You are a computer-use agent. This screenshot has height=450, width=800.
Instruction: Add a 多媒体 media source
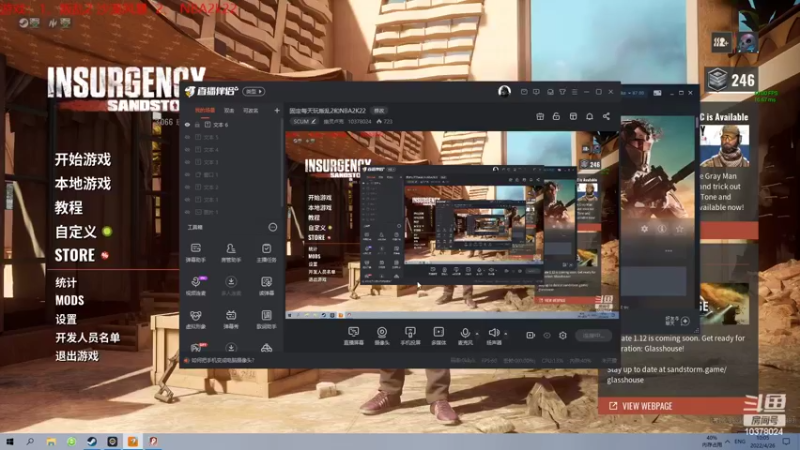(438, 336)
